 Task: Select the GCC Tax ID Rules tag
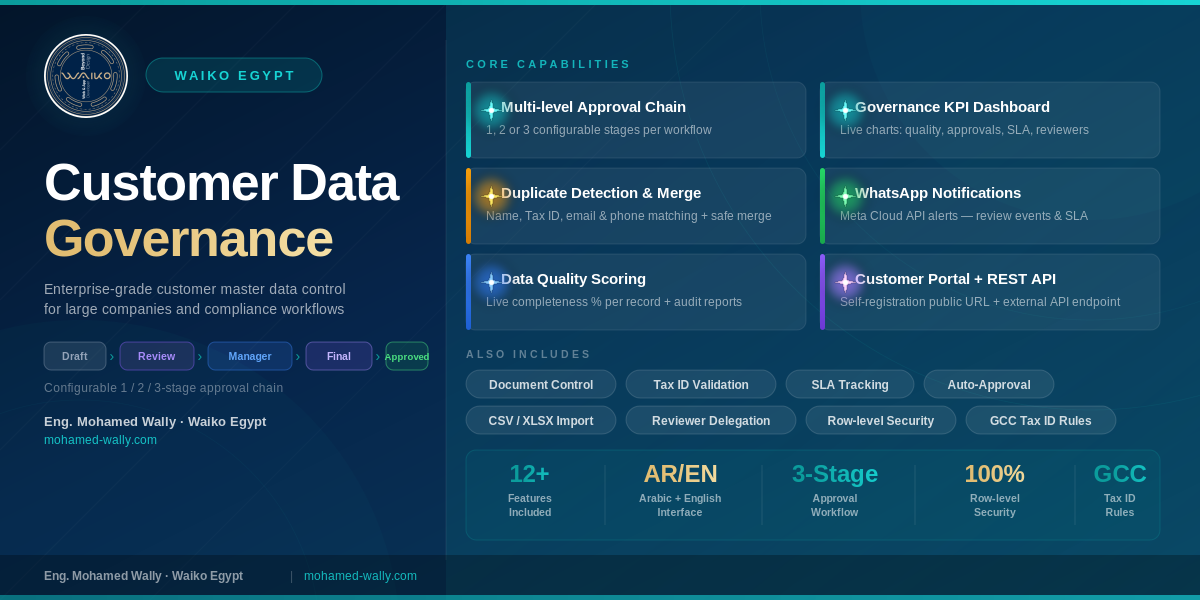click(x=1041, y=420)
